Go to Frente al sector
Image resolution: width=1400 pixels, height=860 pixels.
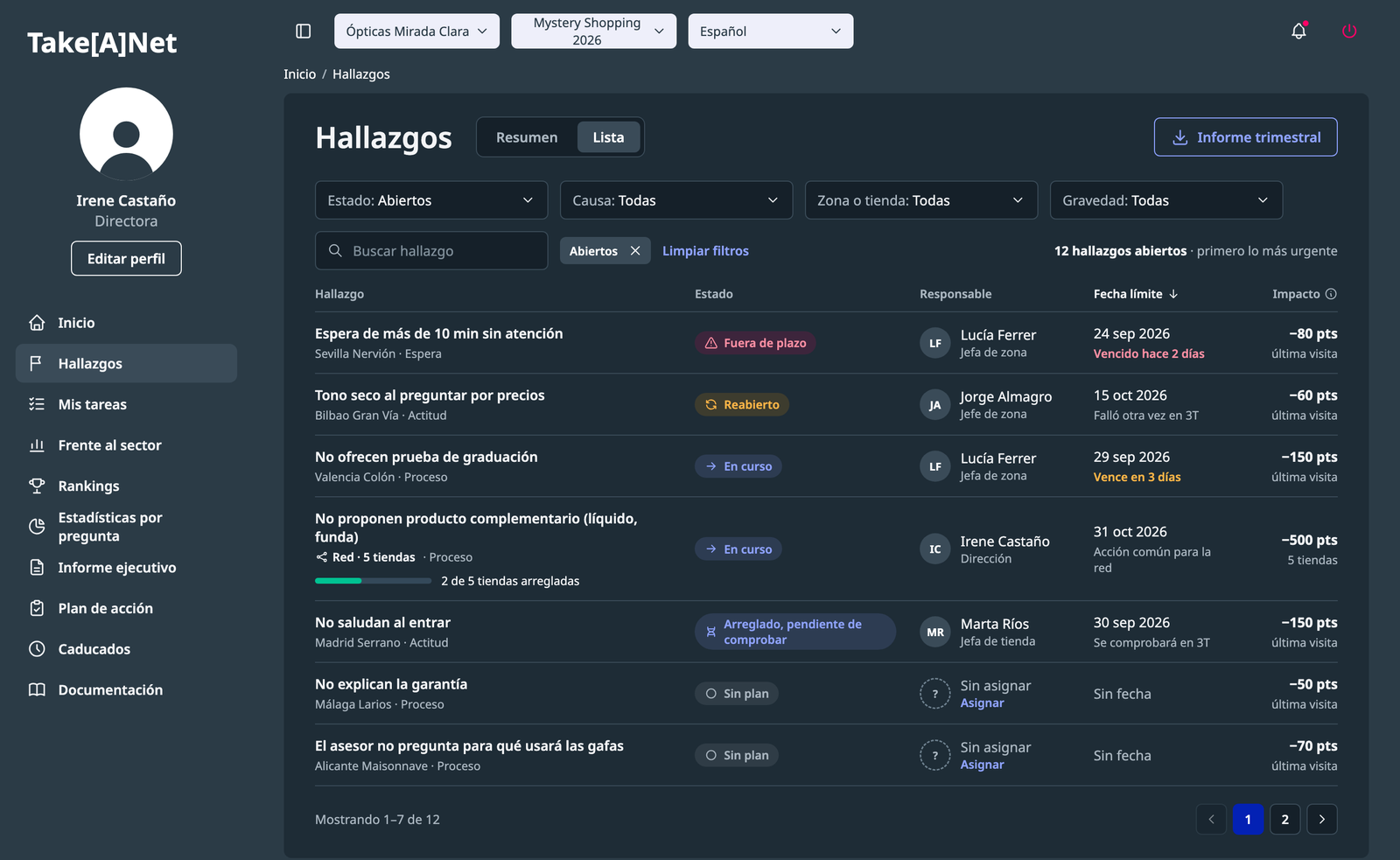(126, 445)
